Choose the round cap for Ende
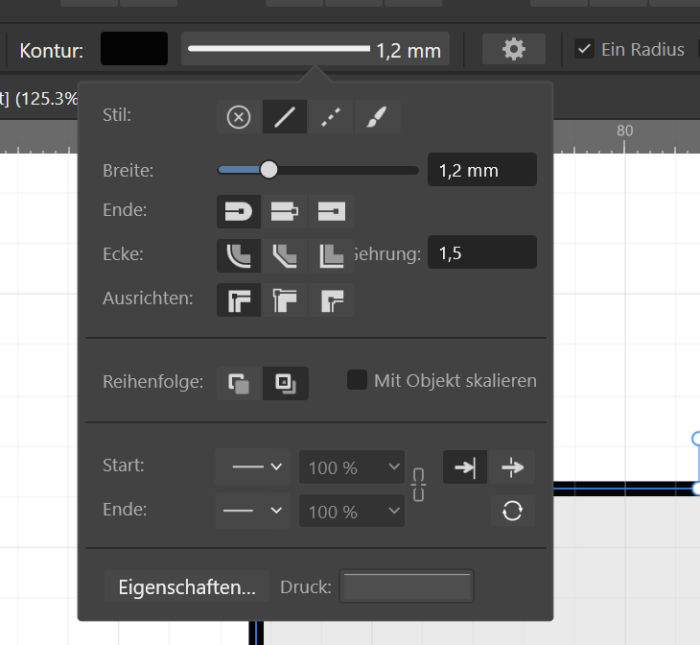Image resolution: width=700 pixels, height=645 pixels. [x=239, y=212]
